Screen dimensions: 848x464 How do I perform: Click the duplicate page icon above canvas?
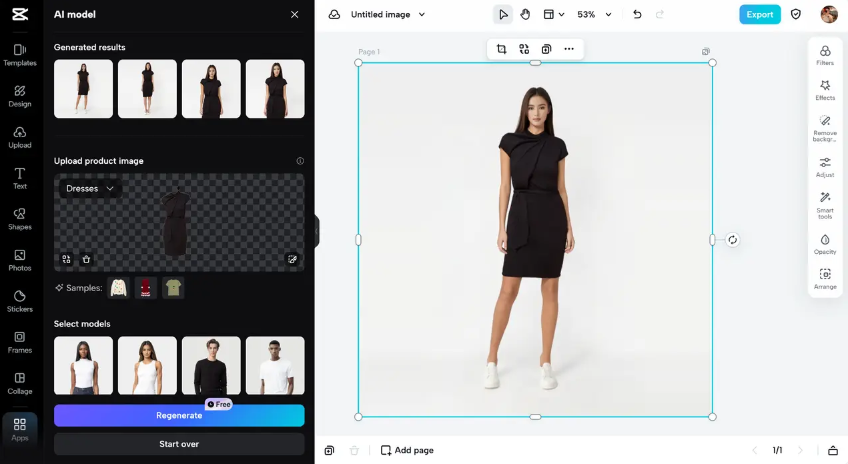706,51
